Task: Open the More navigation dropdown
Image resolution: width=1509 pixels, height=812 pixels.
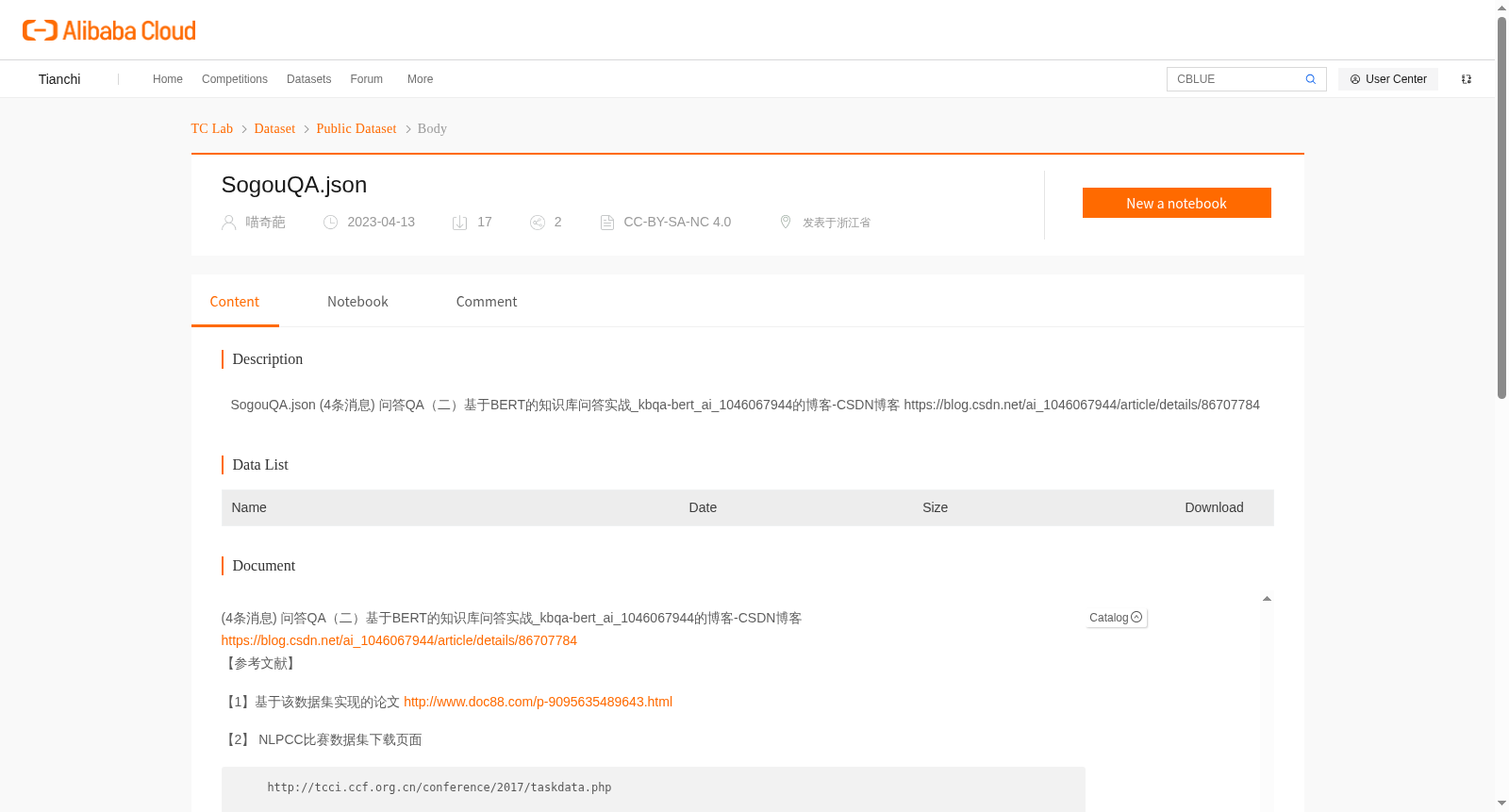Action: (420, 79)
